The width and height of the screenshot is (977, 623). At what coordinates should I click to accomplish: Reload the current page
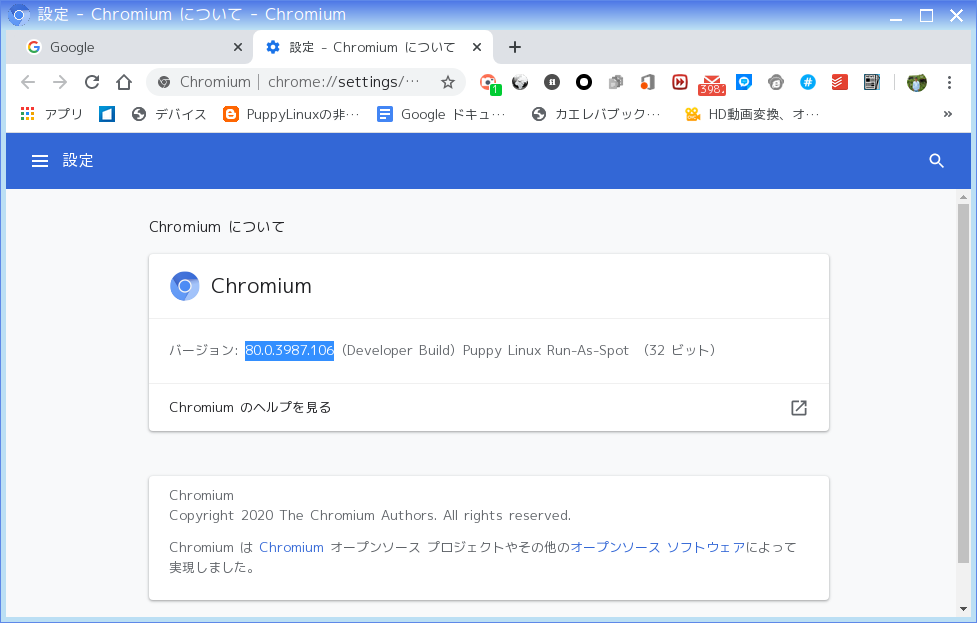pos(92,82)
